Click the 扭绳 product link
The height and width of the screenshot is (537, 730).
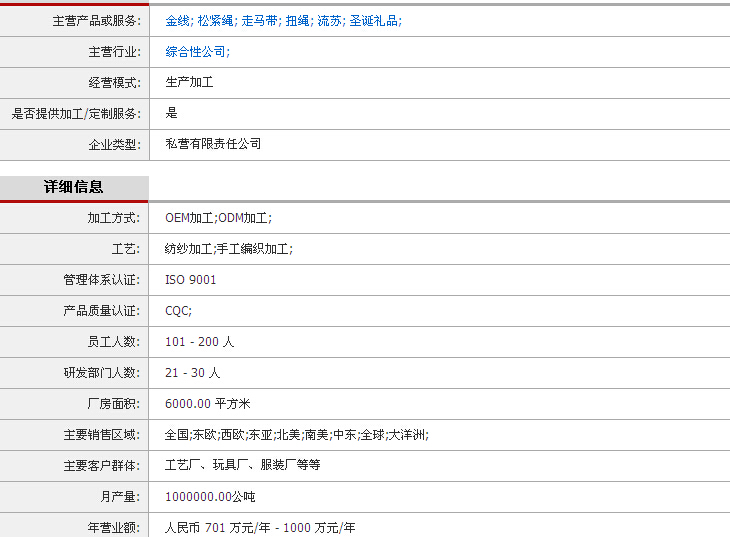[x=296, y=20]
